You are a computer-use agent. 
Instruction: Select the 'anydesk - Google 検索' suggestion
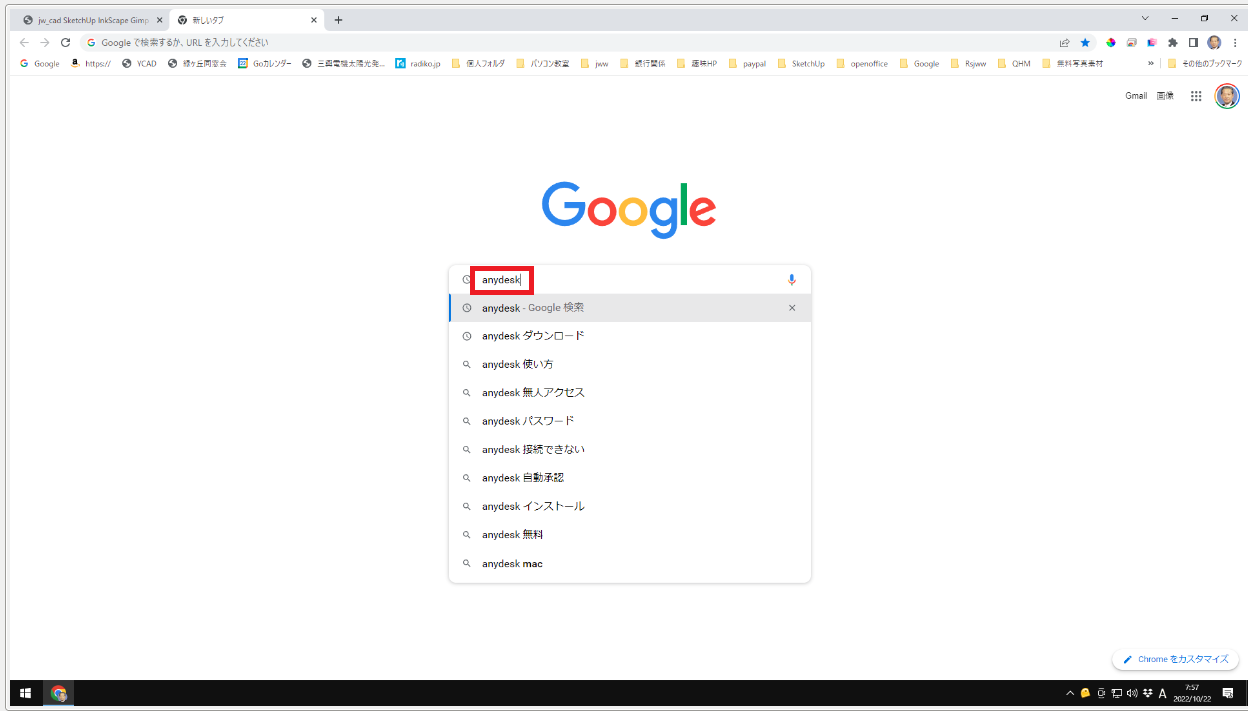630,308
